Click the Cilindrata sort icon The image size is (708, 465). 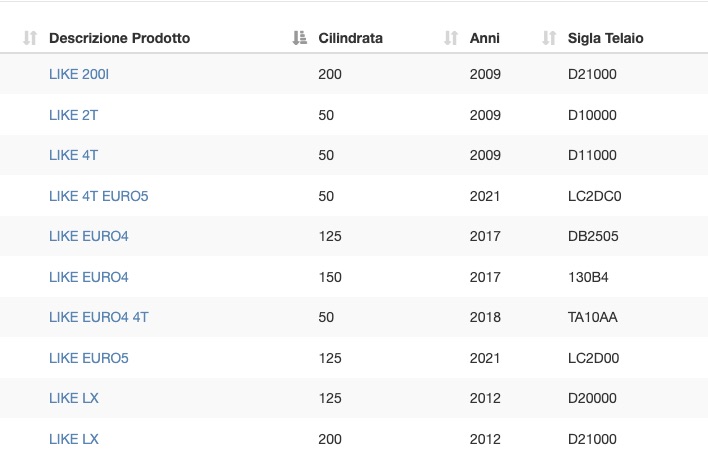pyautogui.click(x=299, y=38)
